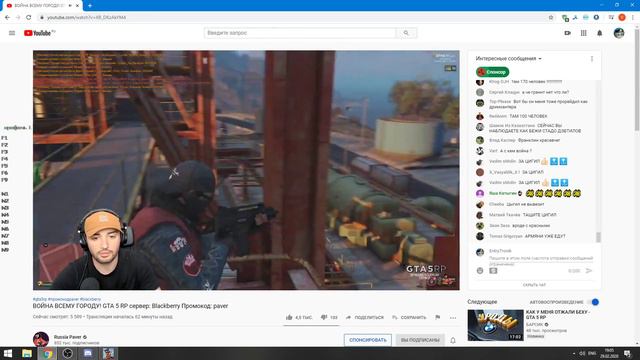Hide the live chat panel
Image resolution: width=640 pixels, height=360 pixels.
534,285
